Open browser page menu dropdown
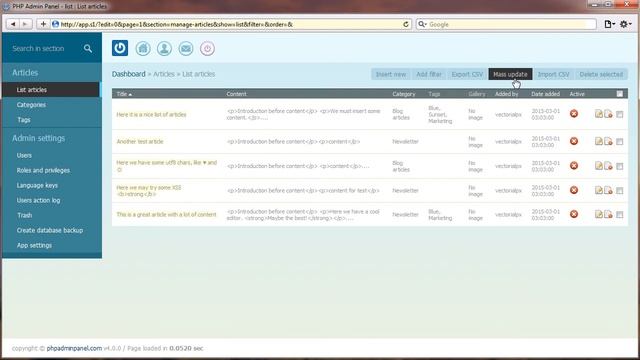640x360 pixels. (x=609, y=24)
